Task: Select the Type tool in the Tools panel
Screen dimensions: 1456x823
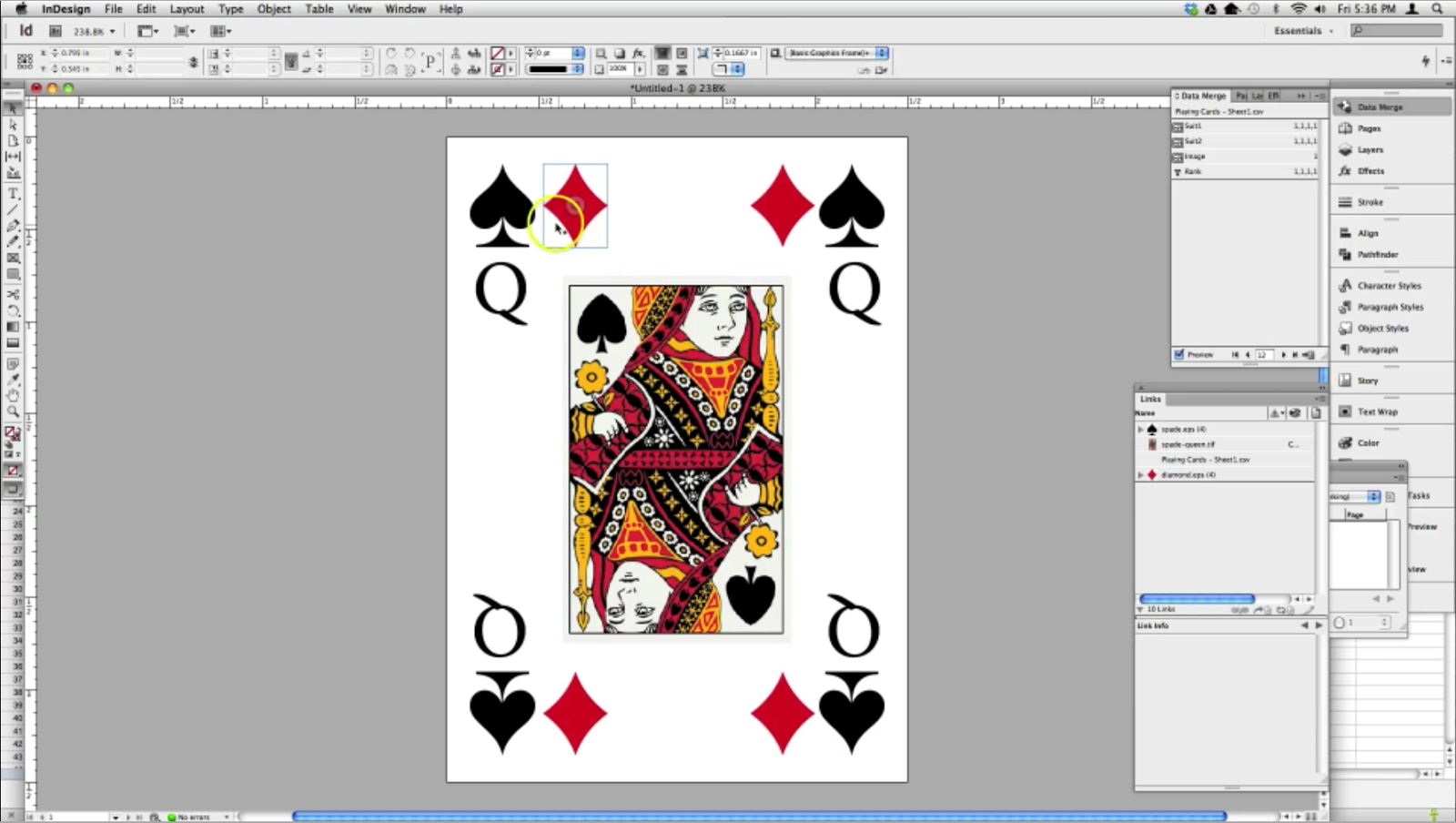Action: click(x=12, y=195)
